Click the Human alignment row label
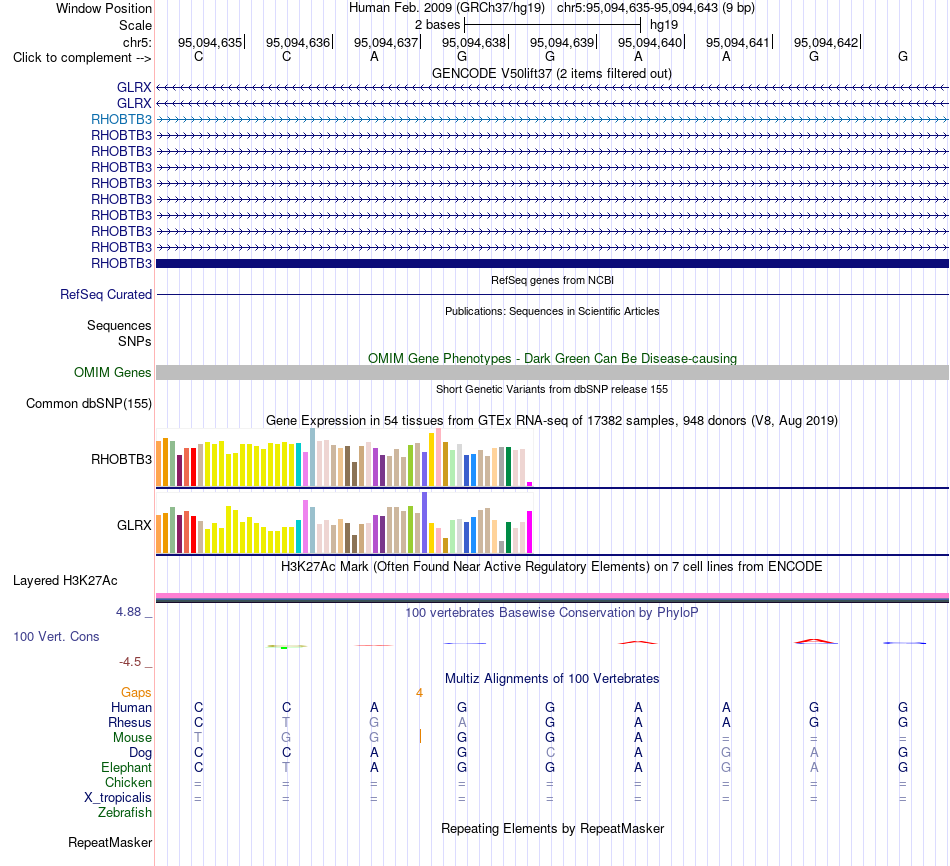Image resolution: width=950 pixels, height=866 pixels. (131, 708)
